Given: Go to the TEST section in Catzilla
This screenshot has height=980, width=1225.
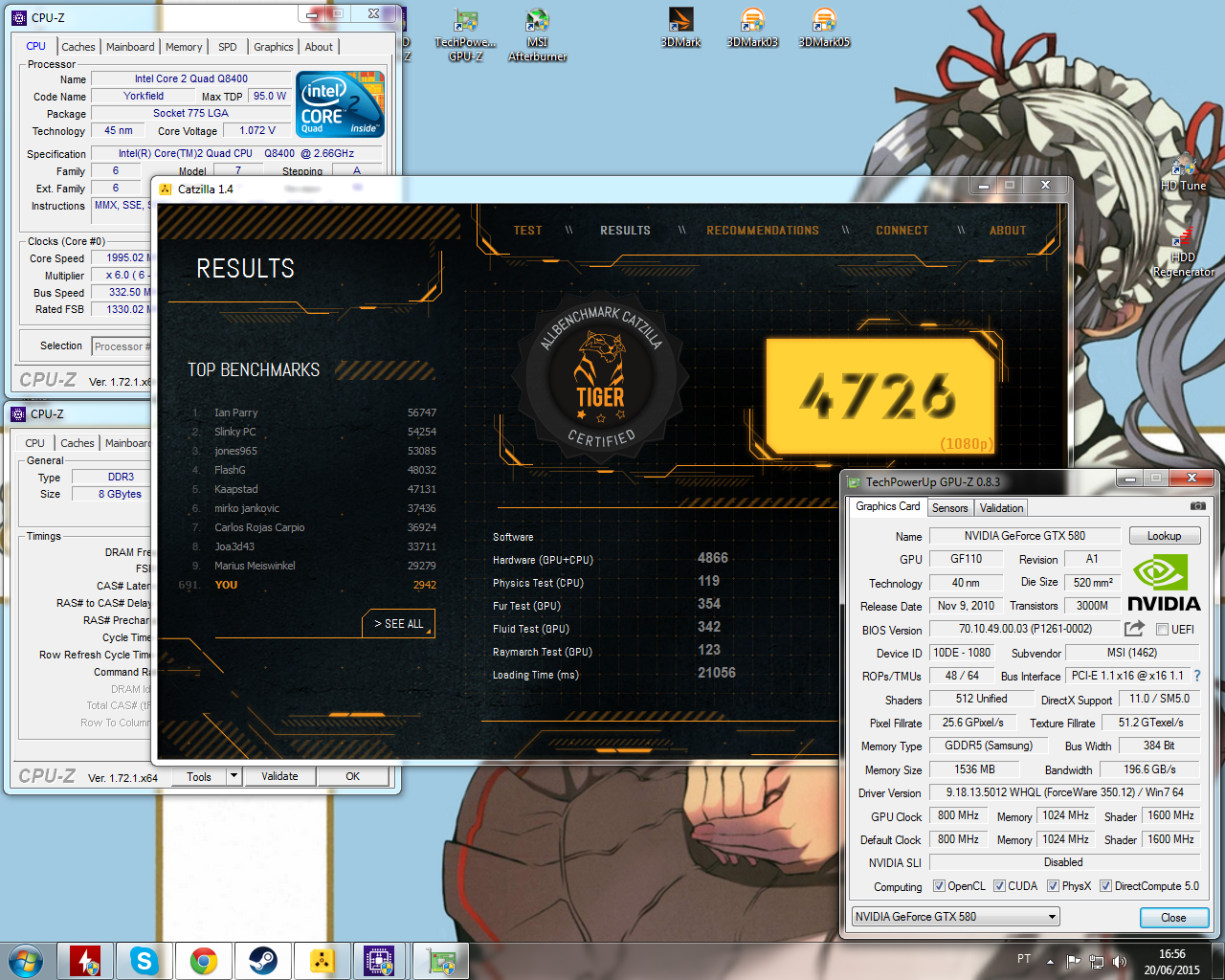Looking at the screenshot, I should (527, 231).
